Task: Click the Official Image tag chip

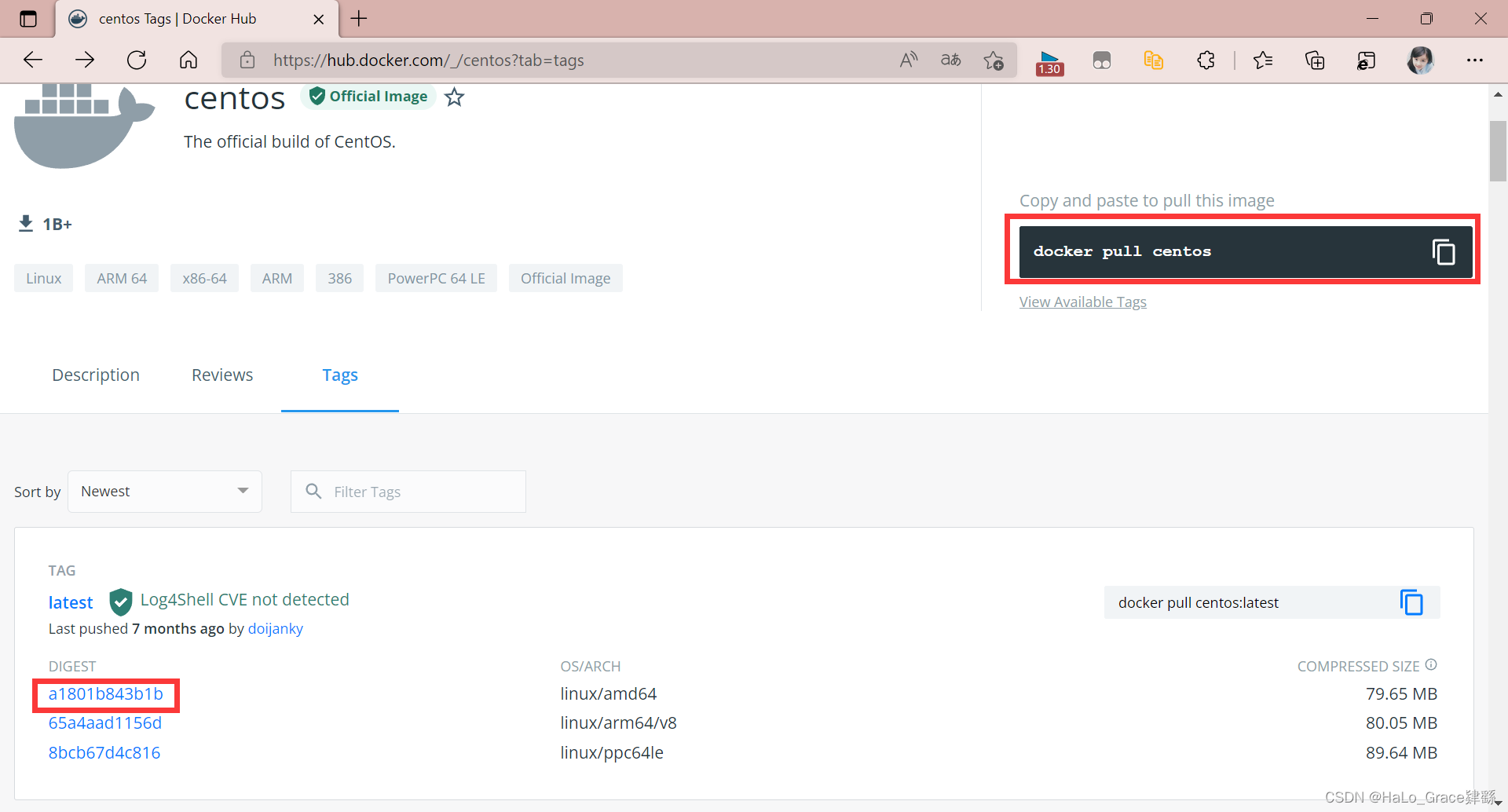Action: (565, 279)
